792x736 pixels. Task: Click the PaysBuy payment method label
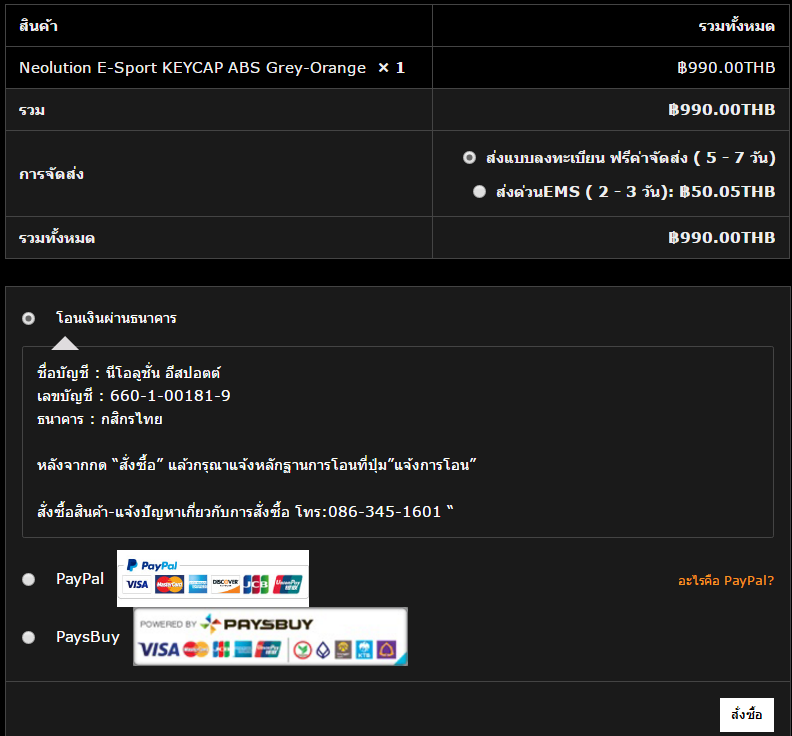pos(87,637)
